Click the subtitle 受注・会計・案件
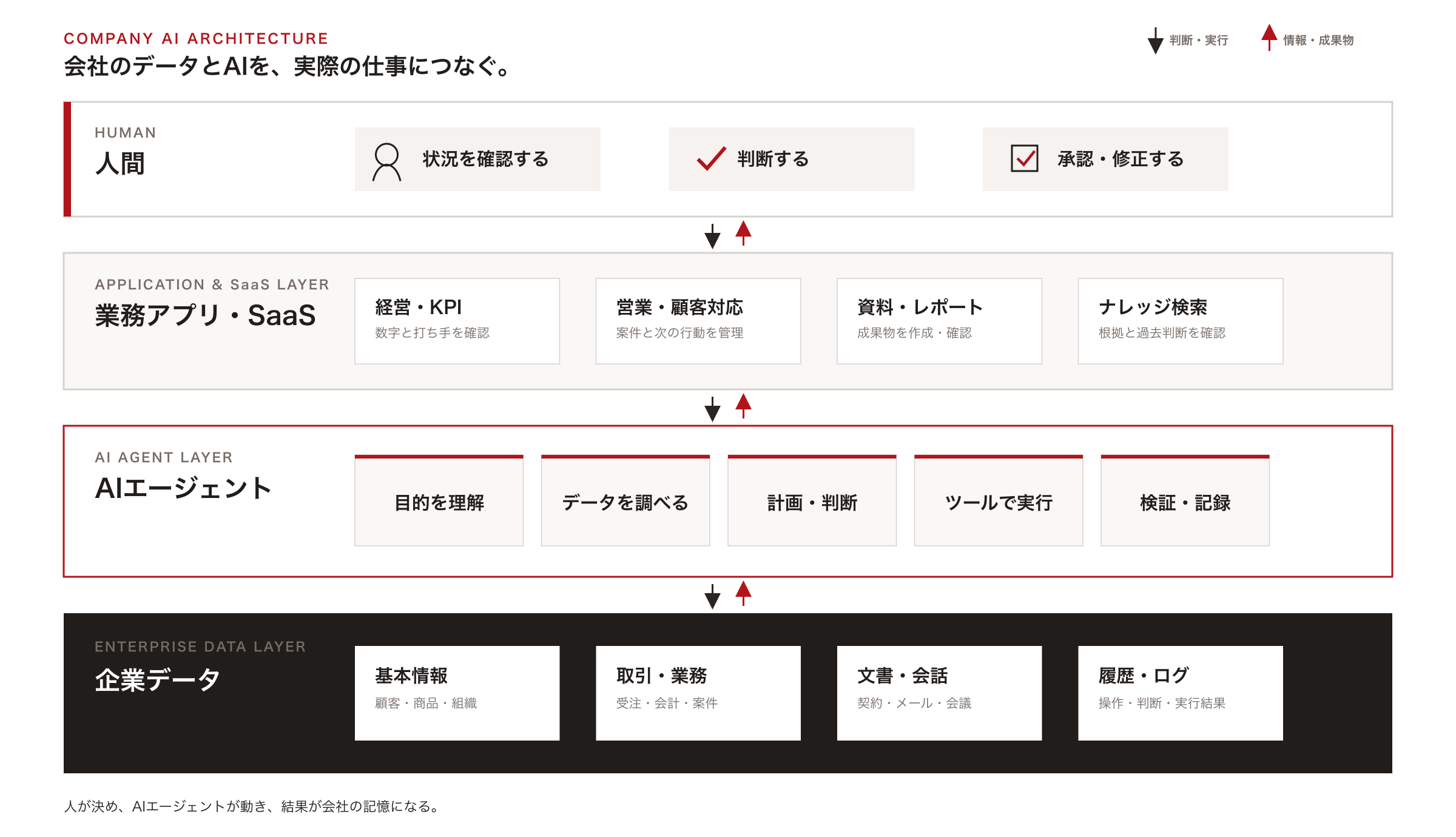 667,703
